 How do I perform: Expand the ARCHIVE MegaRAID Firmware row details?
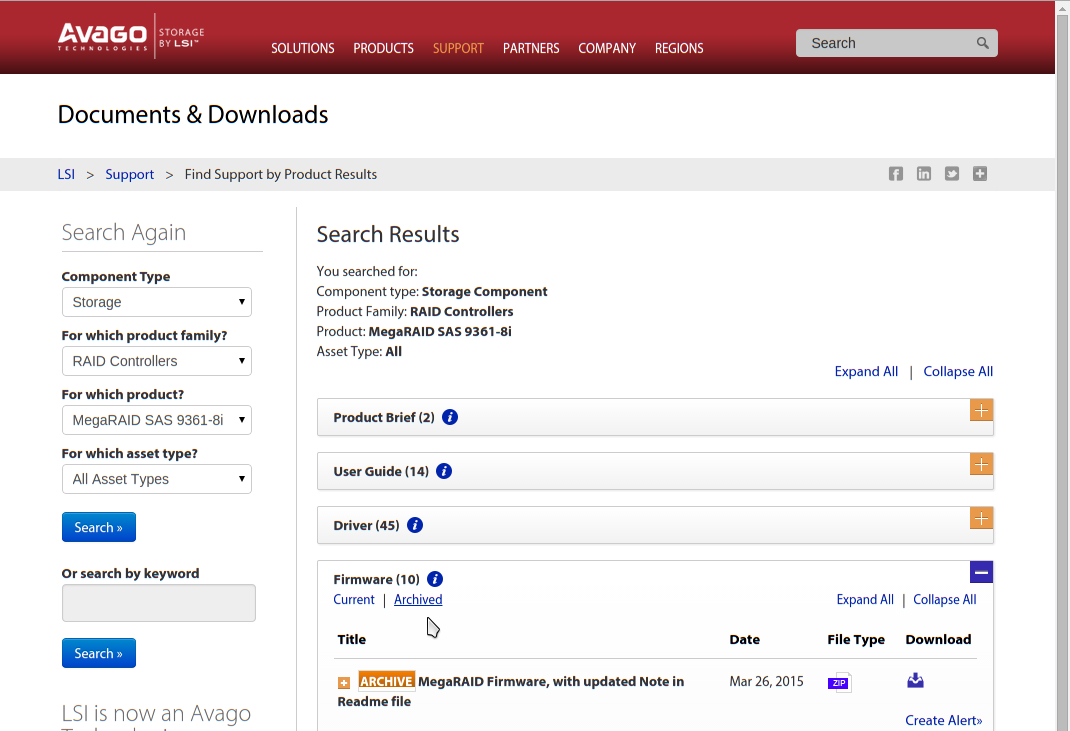click(x=344, y=683)
